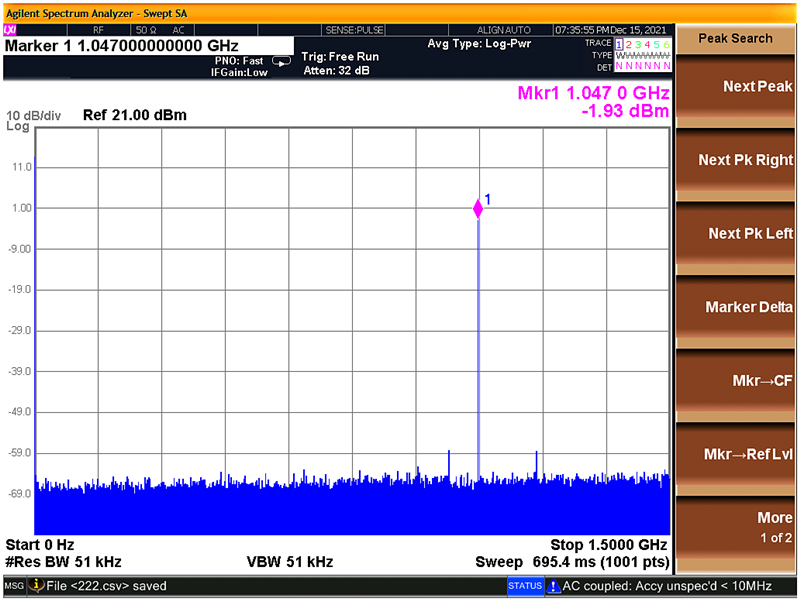Viewport: 800px width, 601px height.
Task: Click the PNO Fast indicator icon
Action: click(x=281, y=61)
